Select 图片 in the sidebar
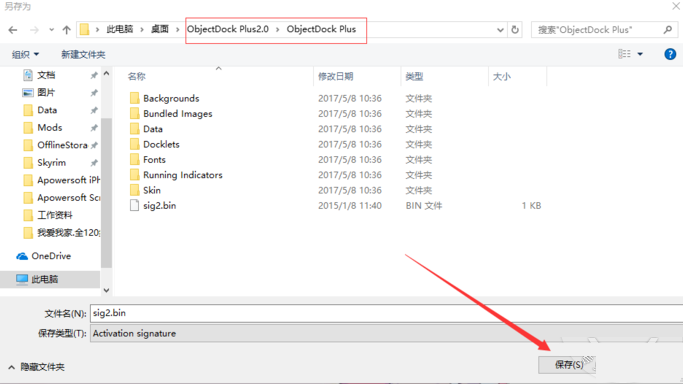The width and height of the screenshot is (683, 384). (x=46, y=93)
